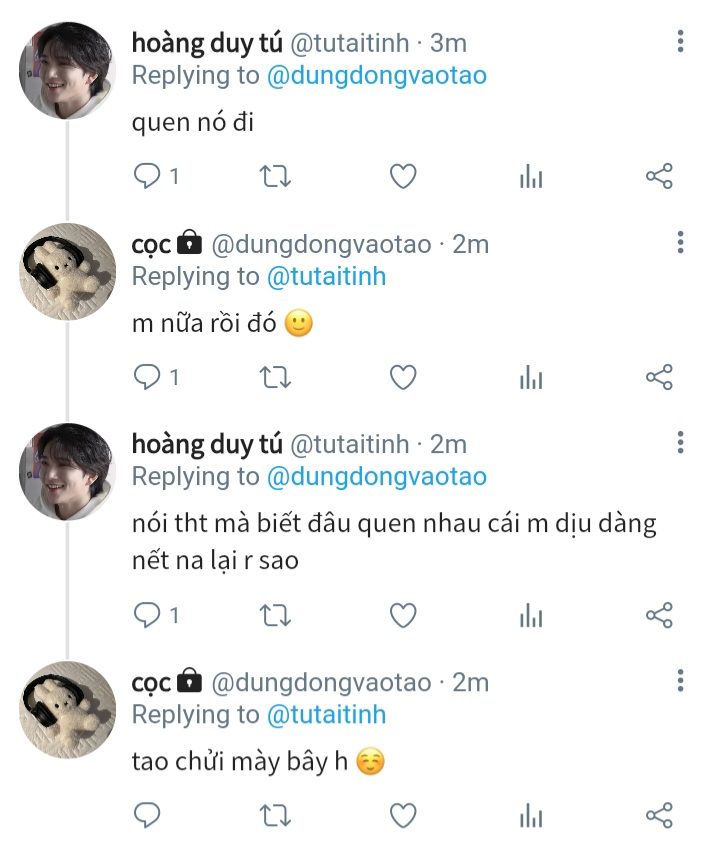Like the "quen nó đi" tweet
Screen dimensions: 720x841
click(402, 177)
